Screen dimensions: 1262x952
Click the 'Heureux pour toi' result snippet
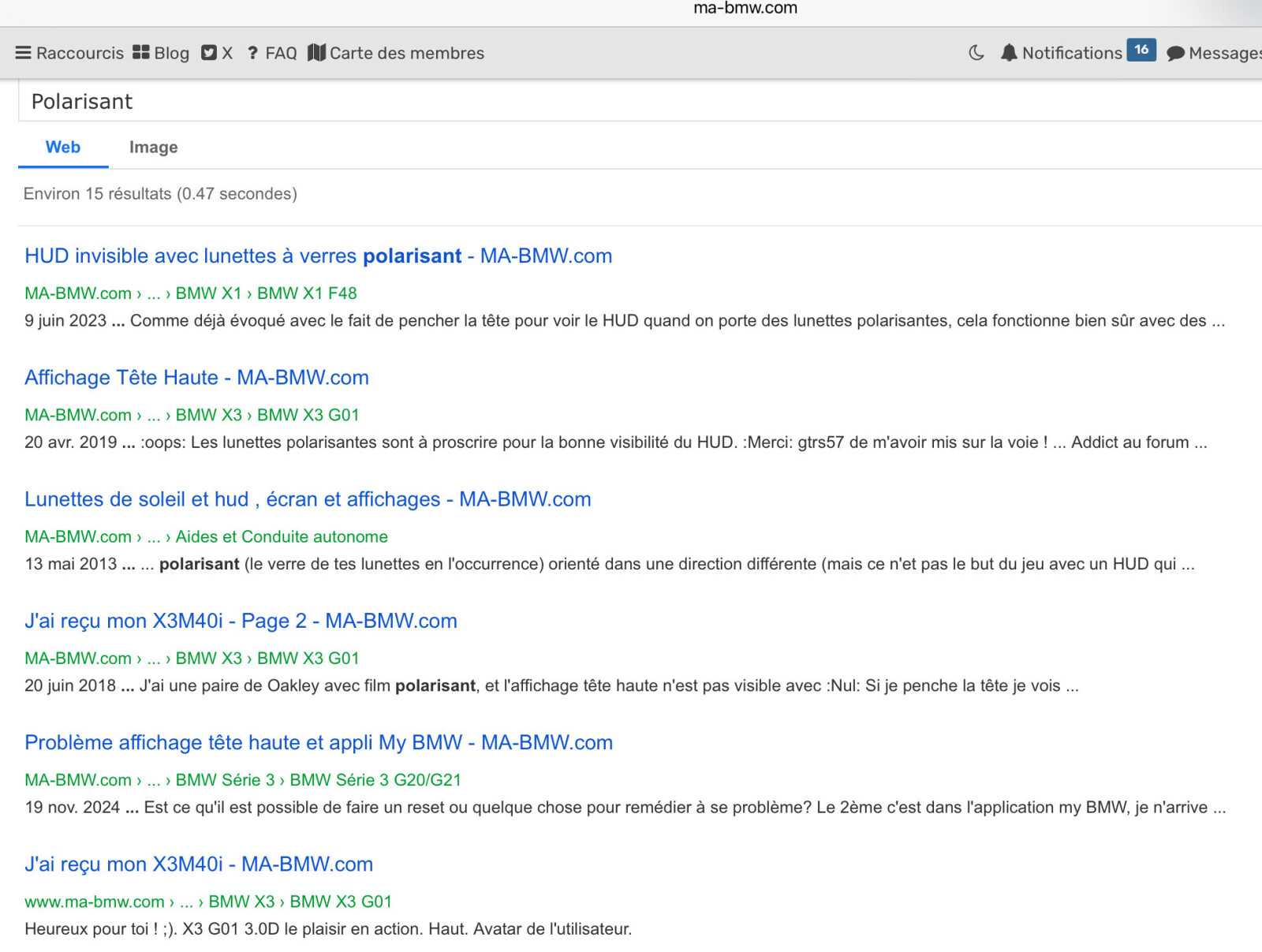click(328, 929)
